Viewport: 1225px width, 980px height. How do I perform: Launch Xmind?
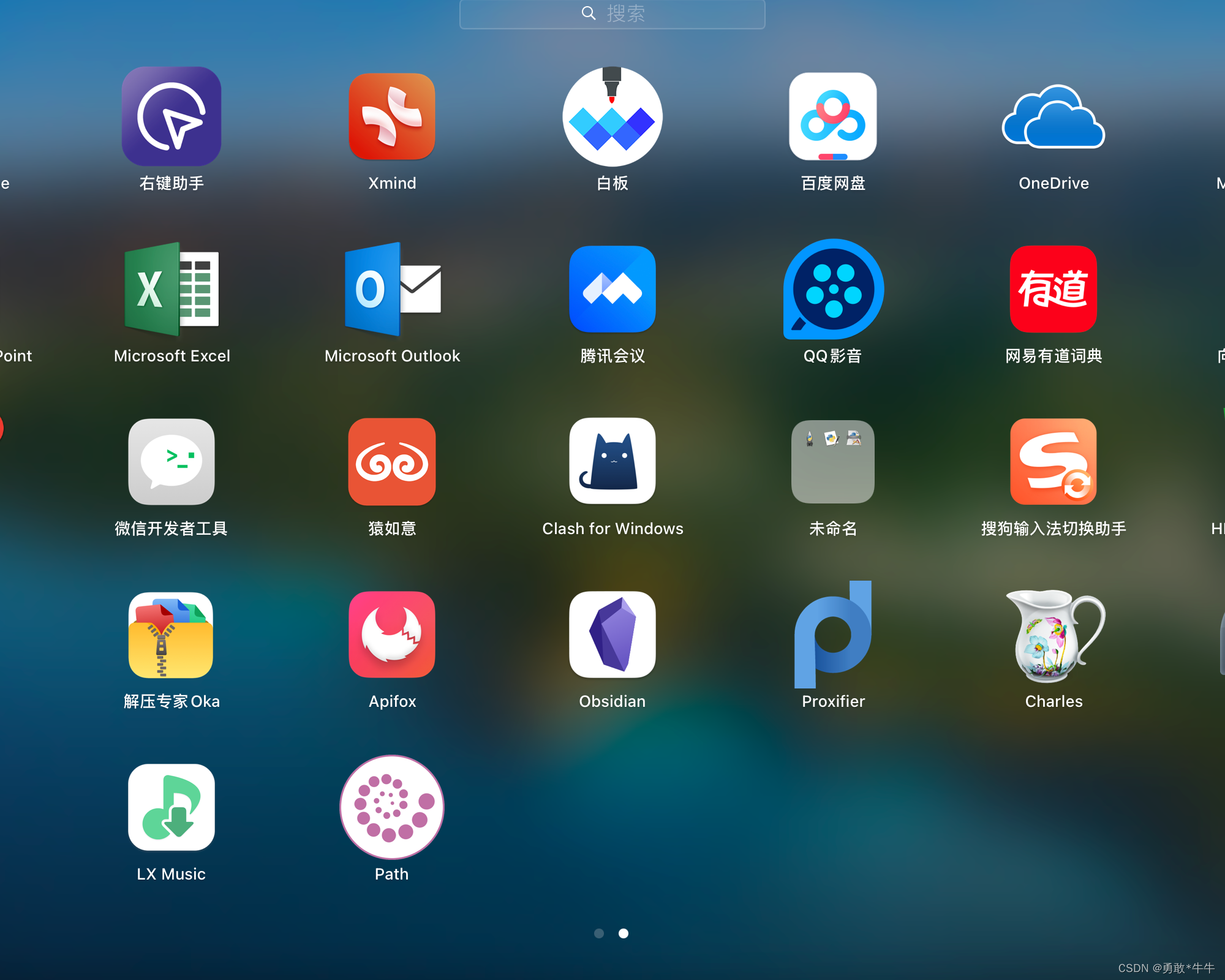[392, 116]
